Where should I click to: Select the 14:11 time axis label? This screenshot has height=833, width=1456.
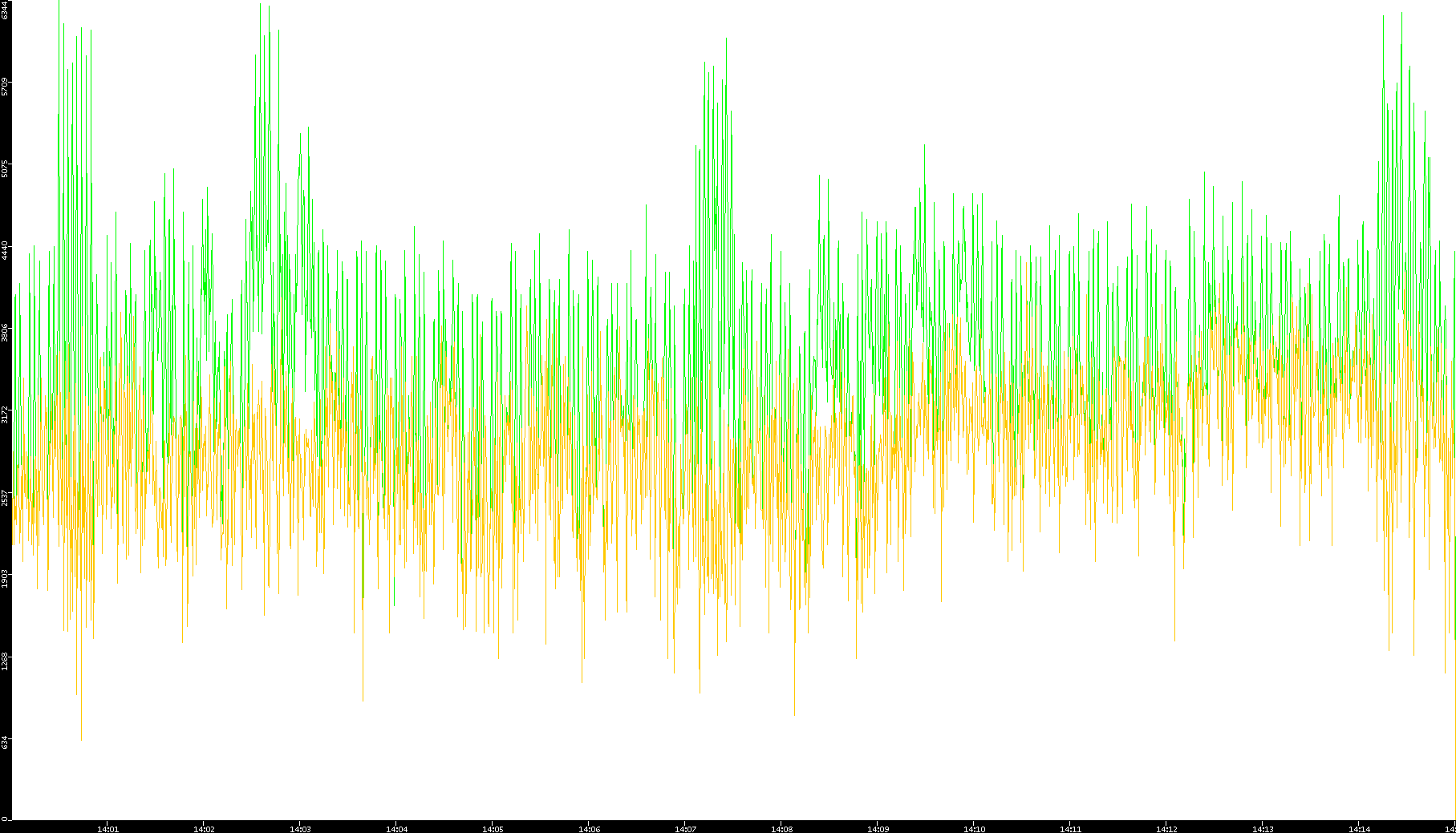1070,829
